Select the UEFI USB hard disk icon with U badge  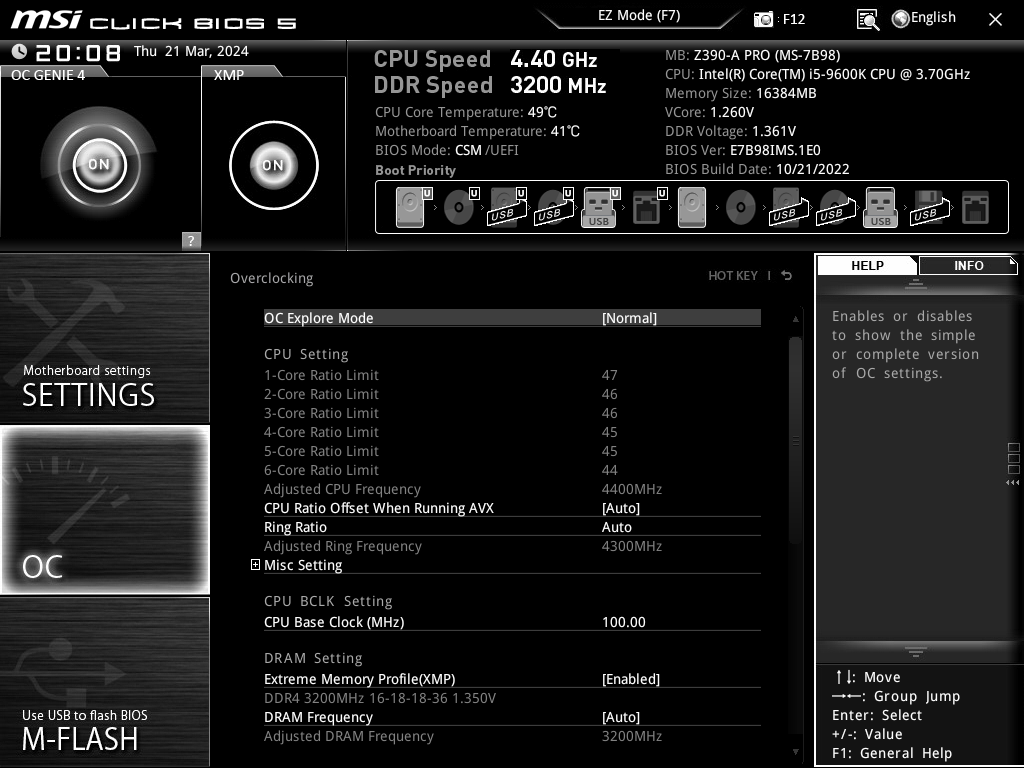pos(507,207)
